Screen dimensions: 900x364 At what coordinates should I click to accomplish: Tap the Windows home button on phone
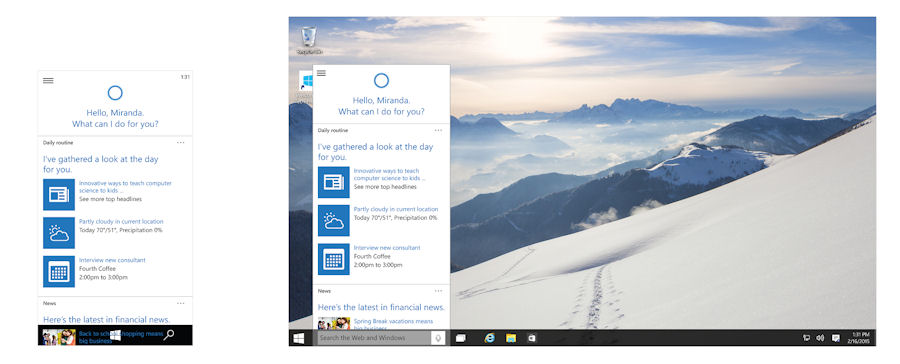(115, 335)
